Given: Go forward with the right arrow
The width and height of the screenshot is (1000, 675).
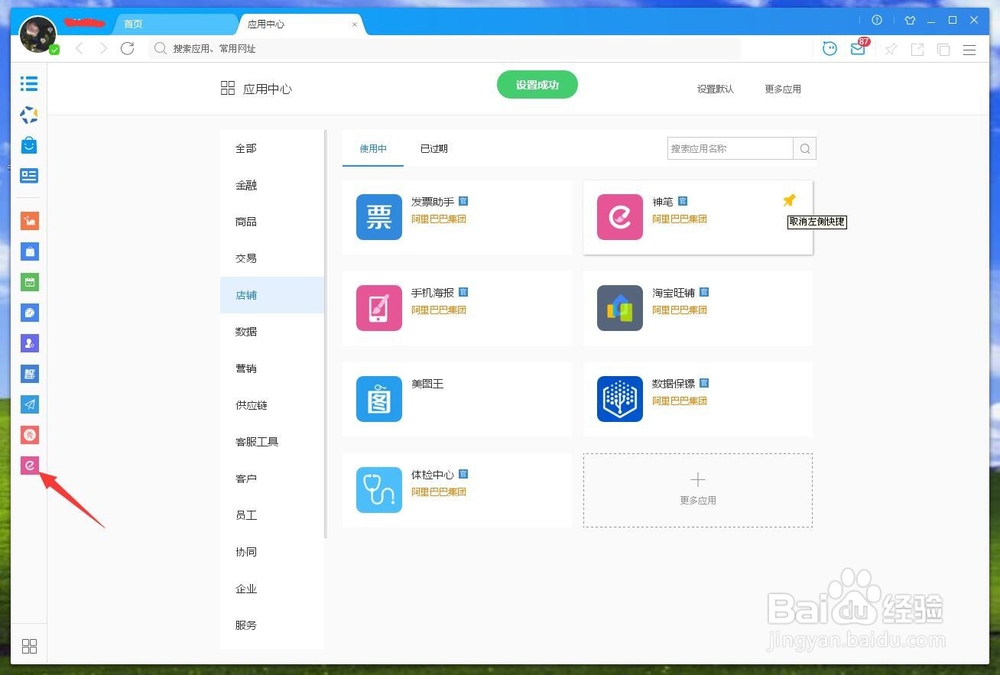Looking at the screenshot, I should tap(103, 48).
